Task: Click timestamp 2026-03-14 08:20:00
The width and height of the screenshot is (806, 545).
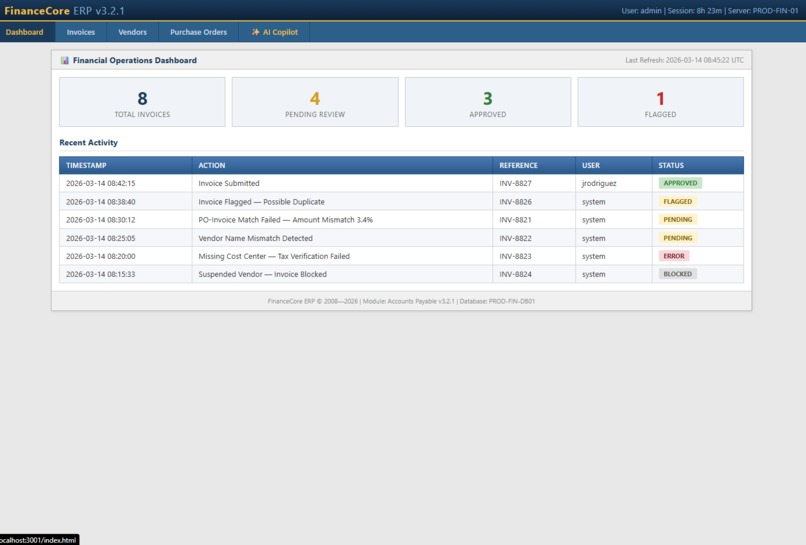Action: click(x=101, y=256)
